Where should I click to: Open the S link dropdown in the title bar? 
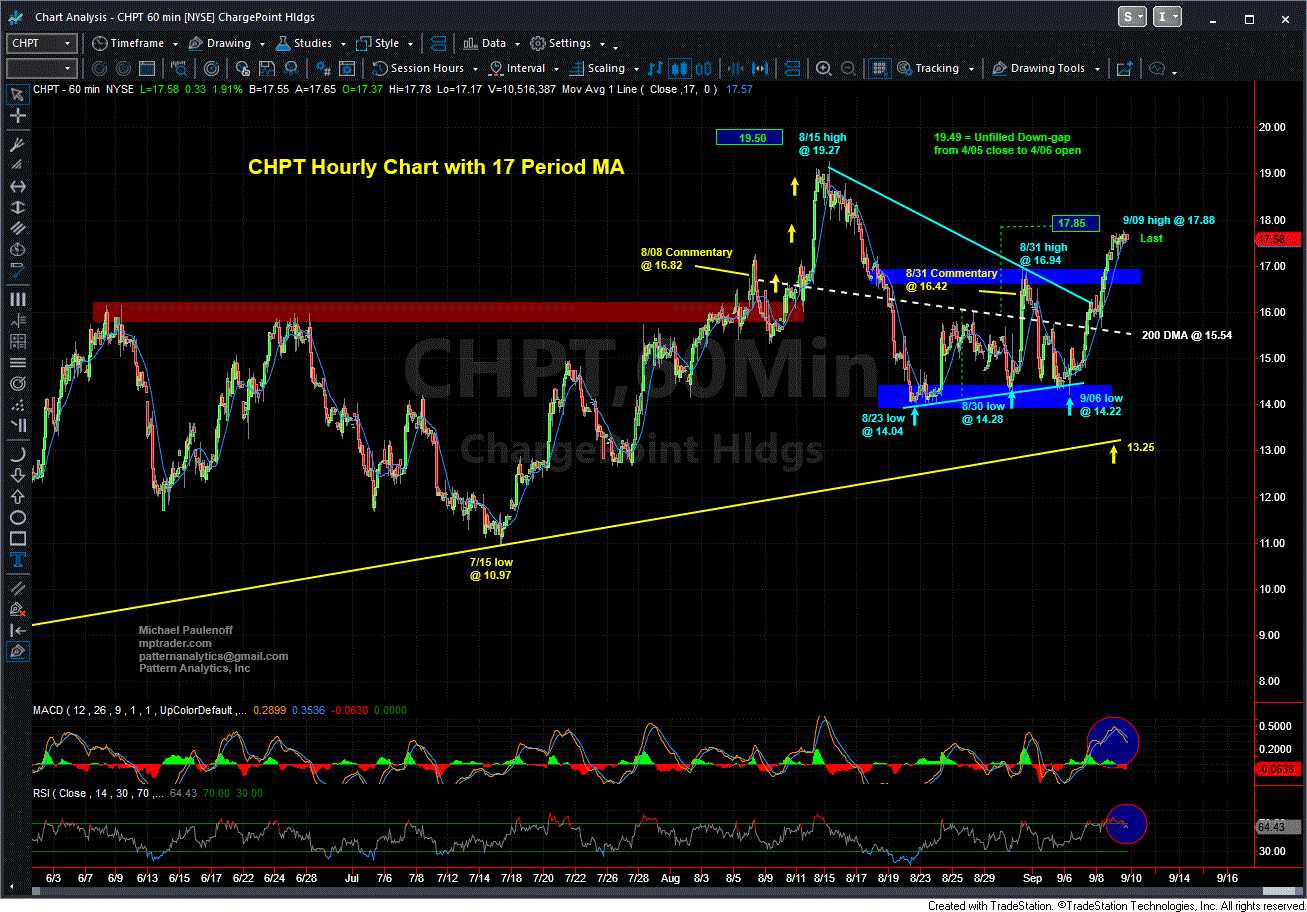pos(1133,17)
